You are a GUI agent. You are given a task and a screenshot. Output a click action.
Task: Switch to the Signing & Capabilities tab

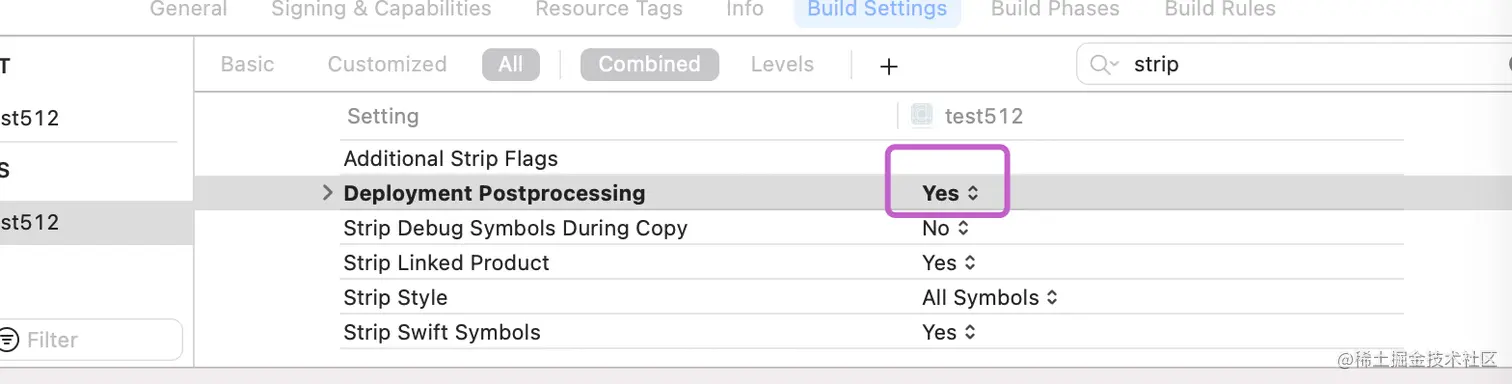381,9
